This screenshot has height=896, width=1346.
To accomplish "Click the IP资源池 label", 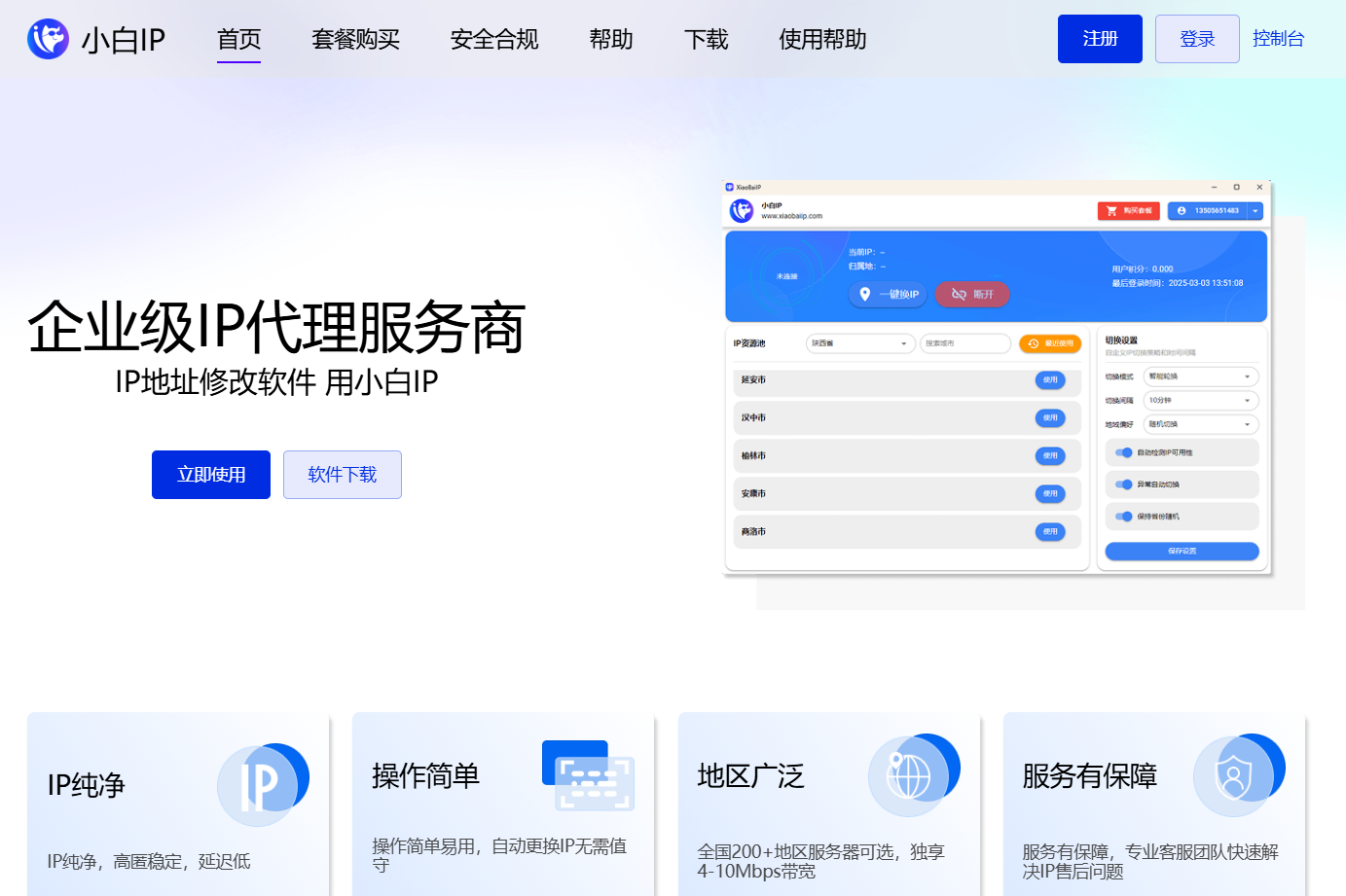I will (x=749, y=343).
